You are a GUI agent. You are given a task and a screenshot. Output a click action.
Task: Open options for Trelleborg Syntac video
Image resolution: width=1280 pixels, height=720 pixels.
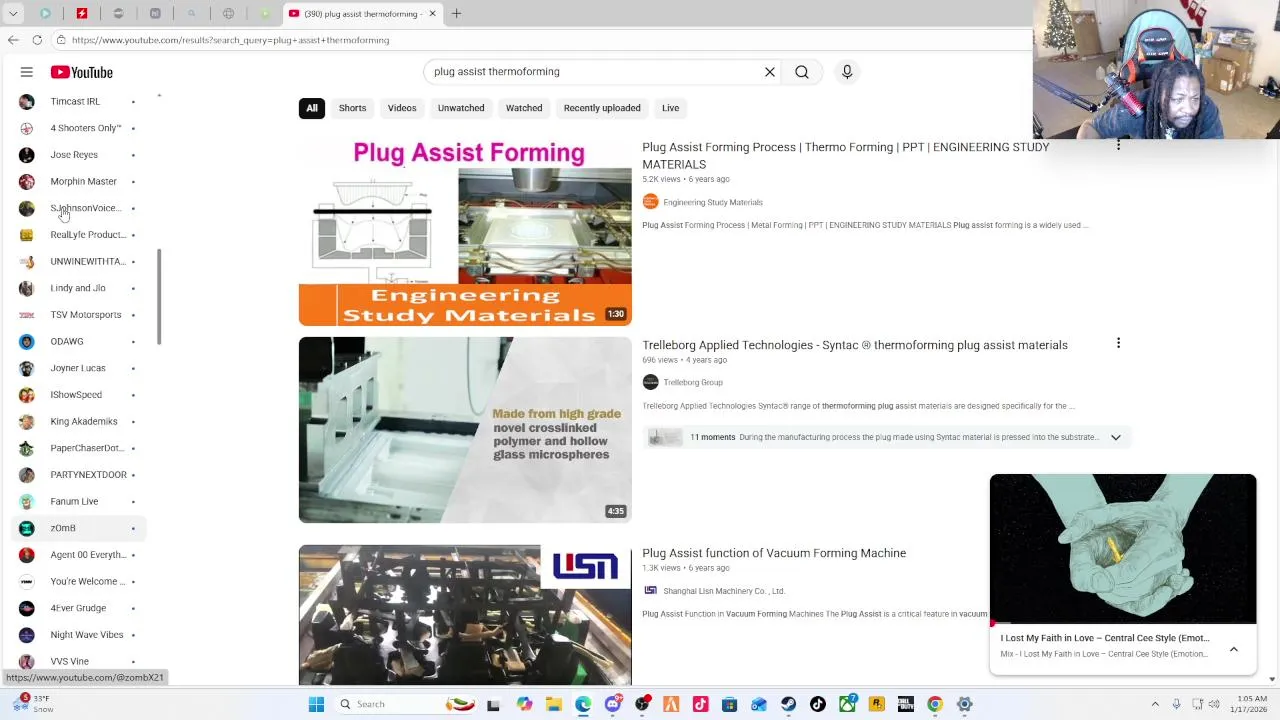coord(1118,344)
